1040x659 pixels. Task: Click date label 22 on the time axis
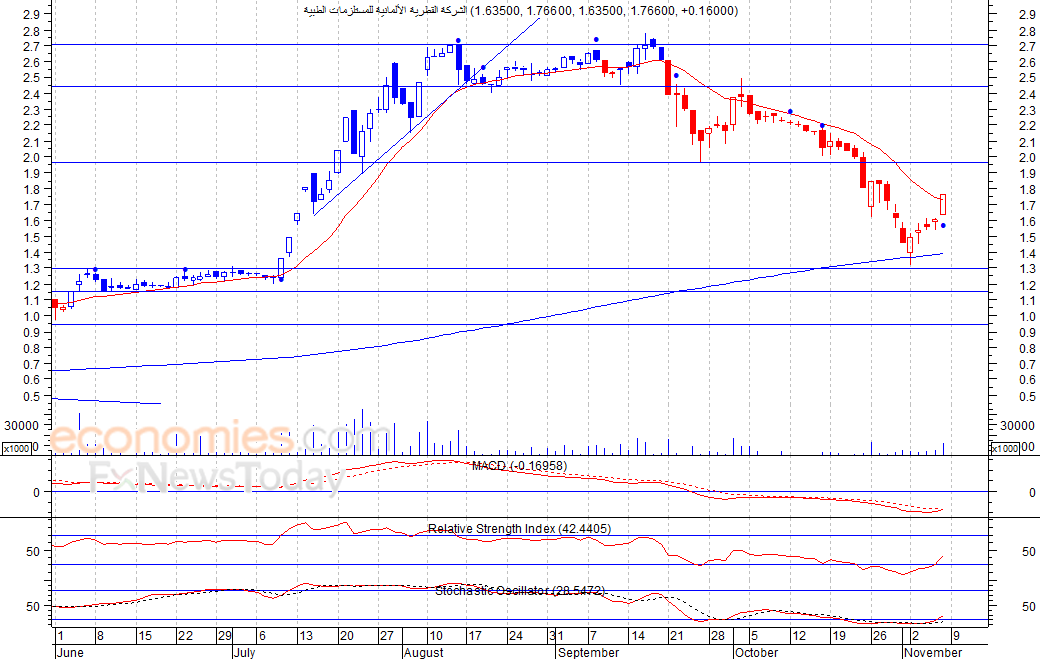185,636
